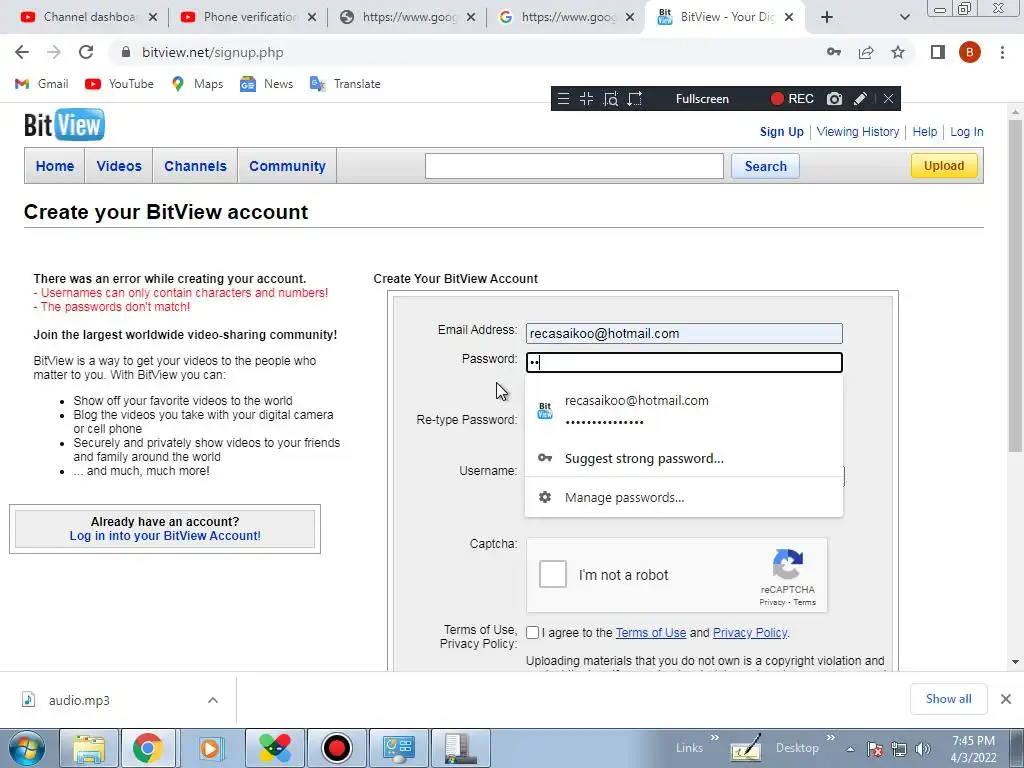
Task: Start recording with the REC button
Action: pyautogui.click(x=792, y=99)
